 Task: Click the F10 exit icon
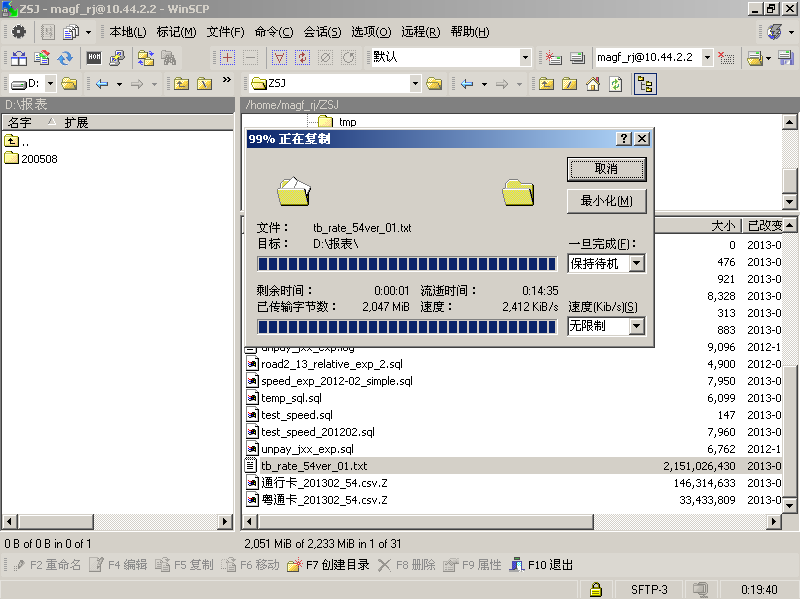point(516,565)
